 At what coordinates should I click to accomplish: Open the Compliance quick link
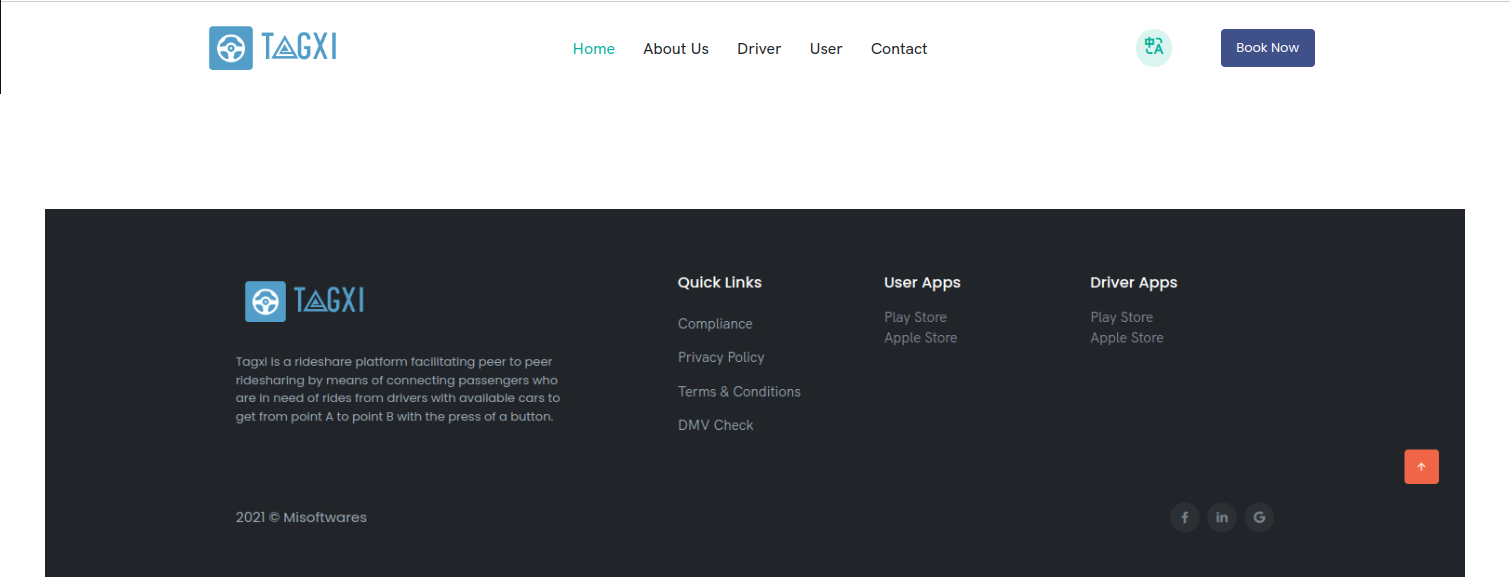pos(715,324)
